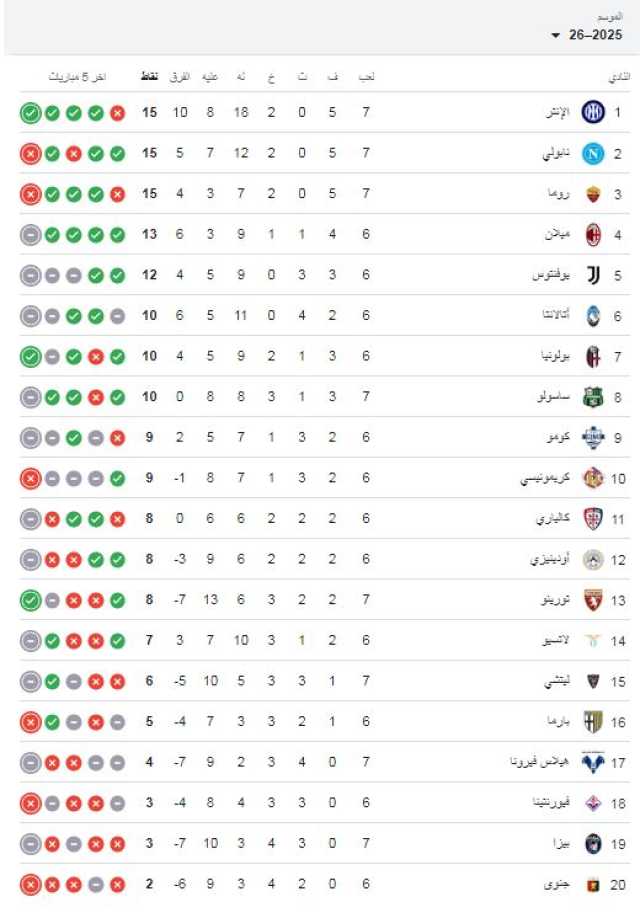
Task: Click the Inter club crest
Action: point(593,113)
